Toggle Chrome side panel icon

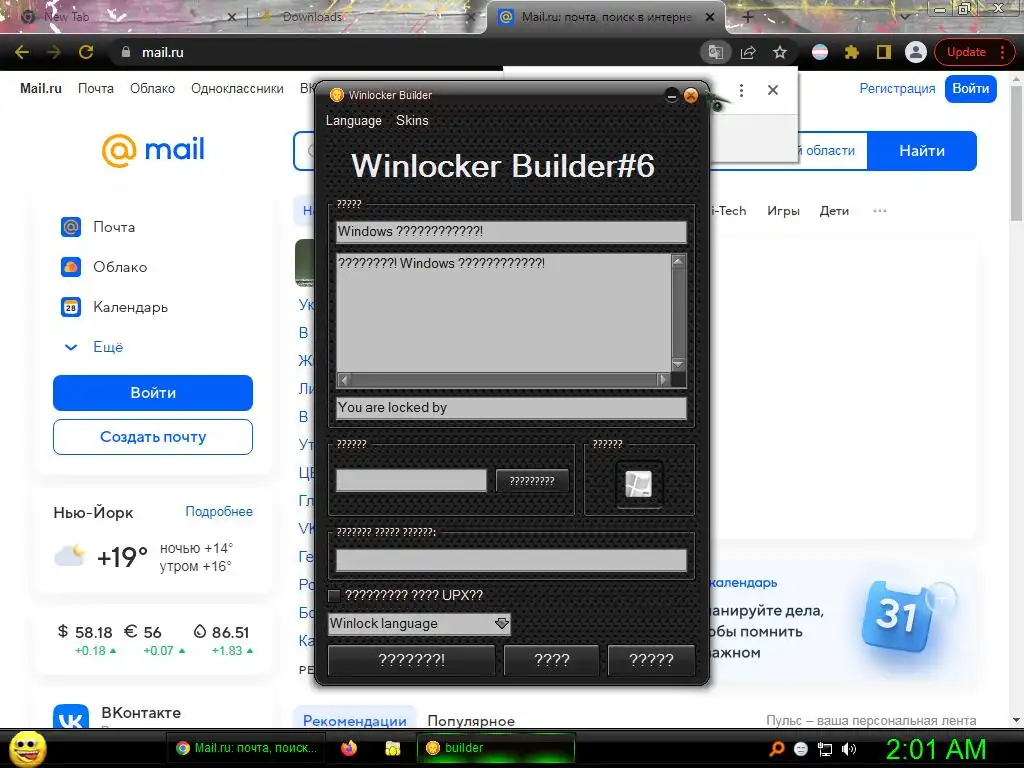coord(884,52)
